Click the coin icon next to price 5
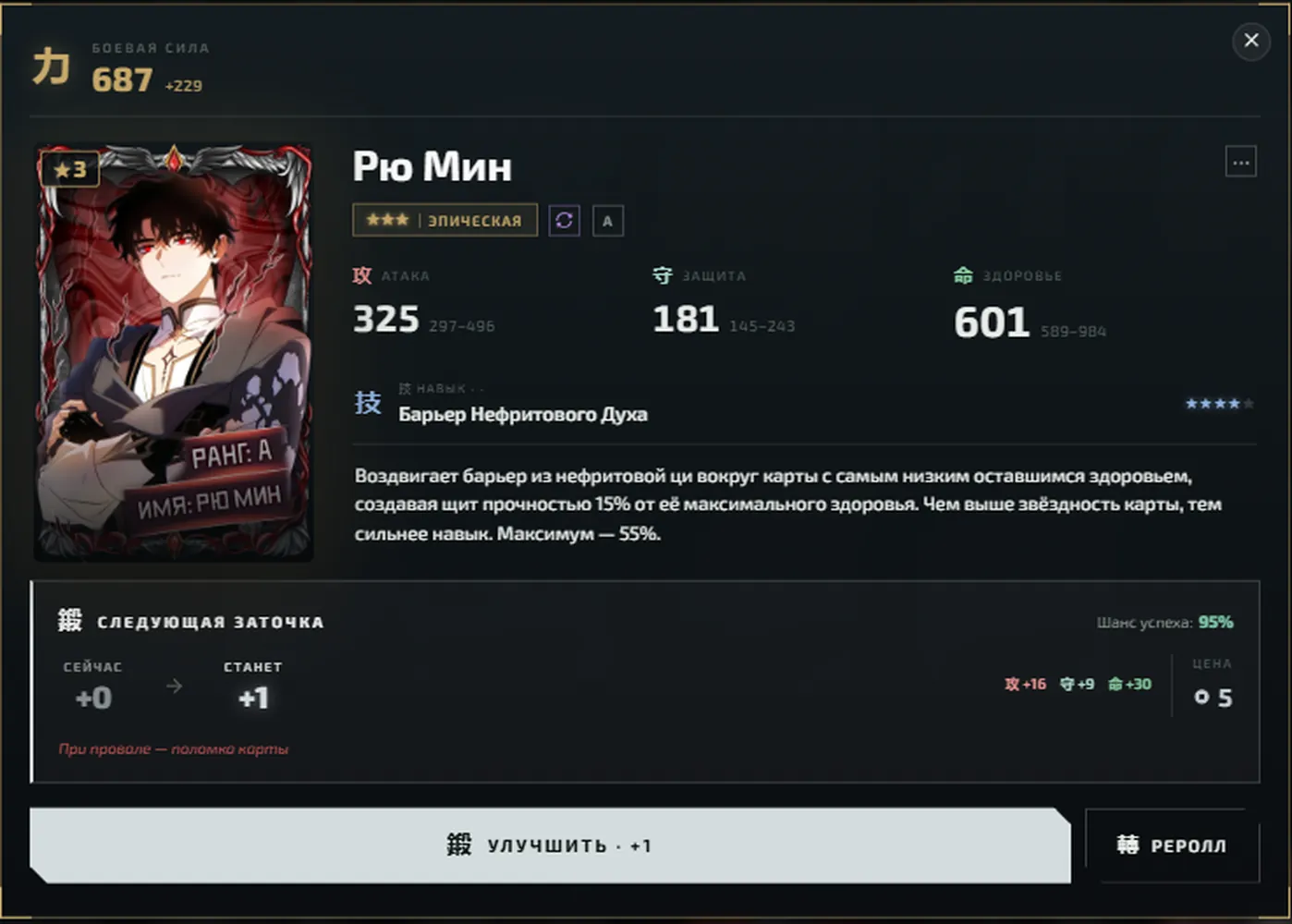 [x=1201, y=697]
